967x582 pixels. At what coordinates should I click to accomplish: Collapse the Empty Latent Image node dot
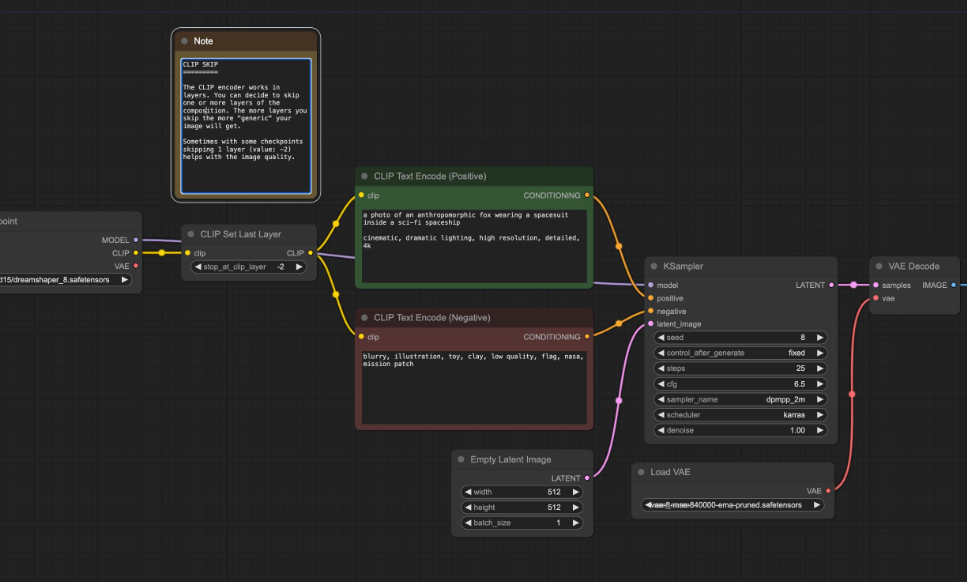tap(461, 459)
